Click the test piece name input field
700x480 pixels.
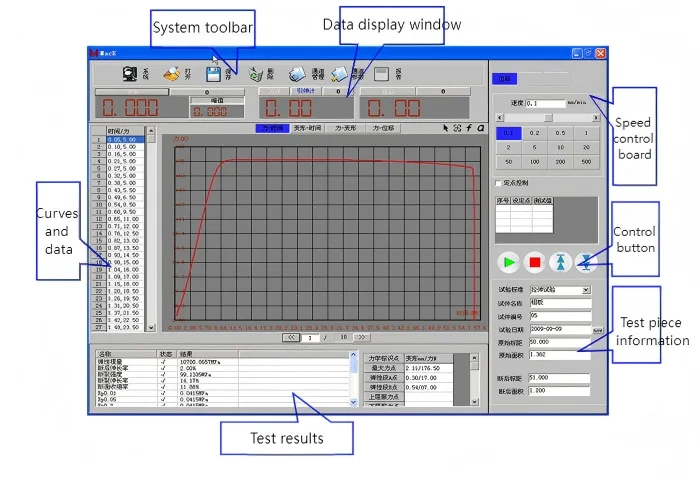coord(560,303)
